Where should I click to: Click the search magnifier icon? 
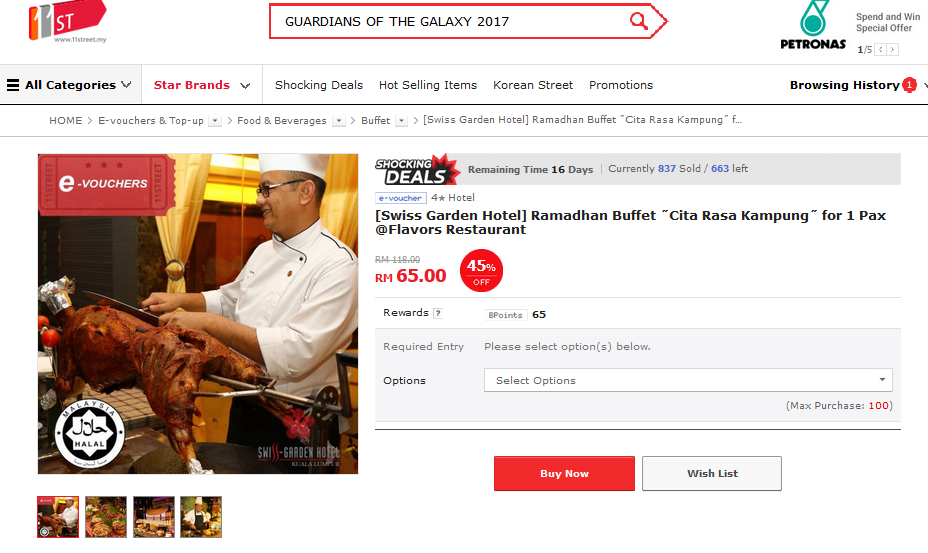click(639, 21)
